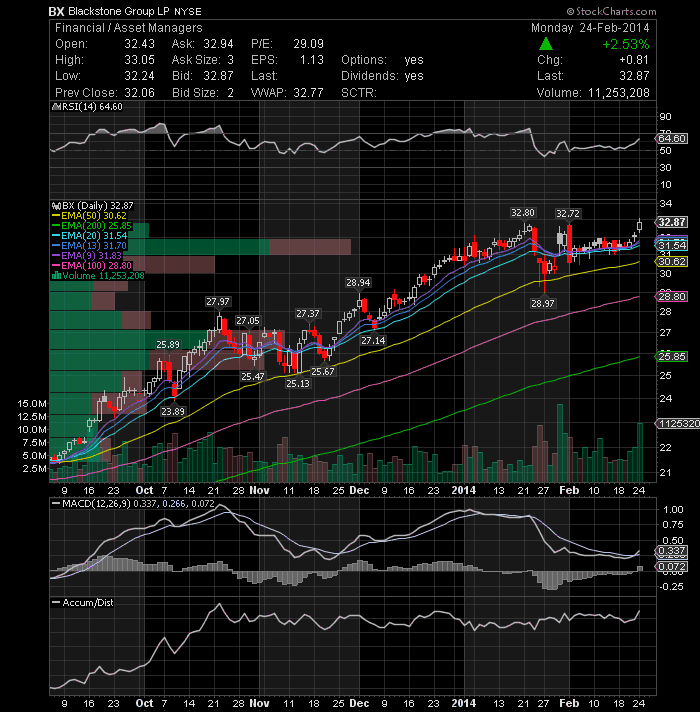Click the candlestick icon before BX (Daily)

click(56, 206)
